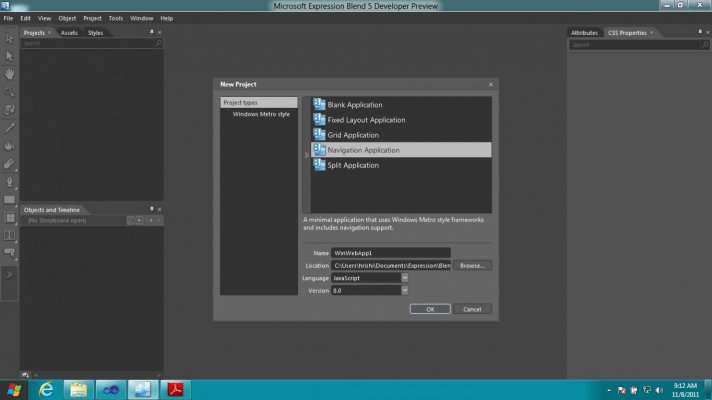
Task: Switch to the Styles tab
Action: coord(95,33)
